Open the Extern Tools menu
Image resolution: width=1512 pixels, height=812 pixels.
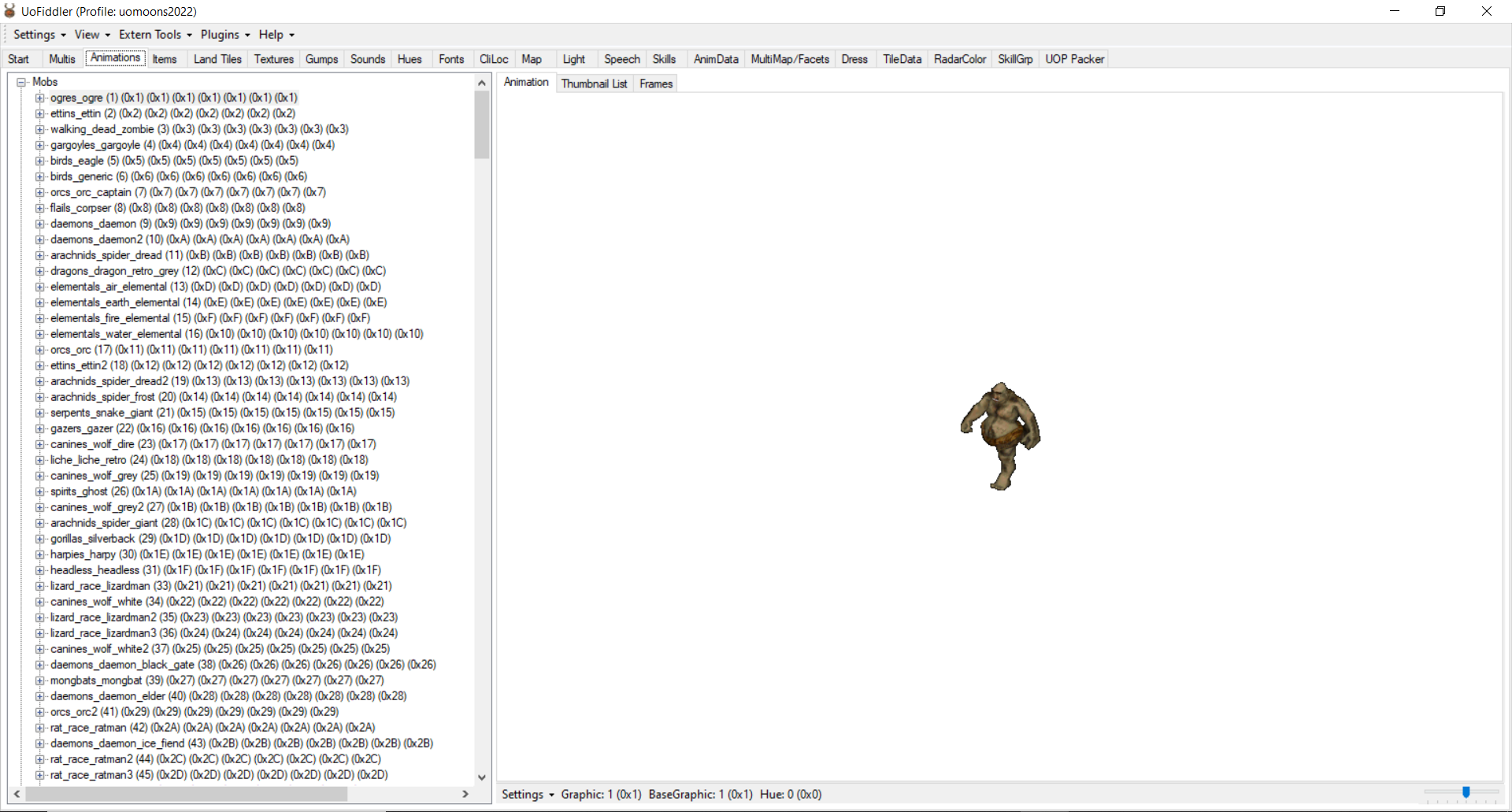[154, 35]
